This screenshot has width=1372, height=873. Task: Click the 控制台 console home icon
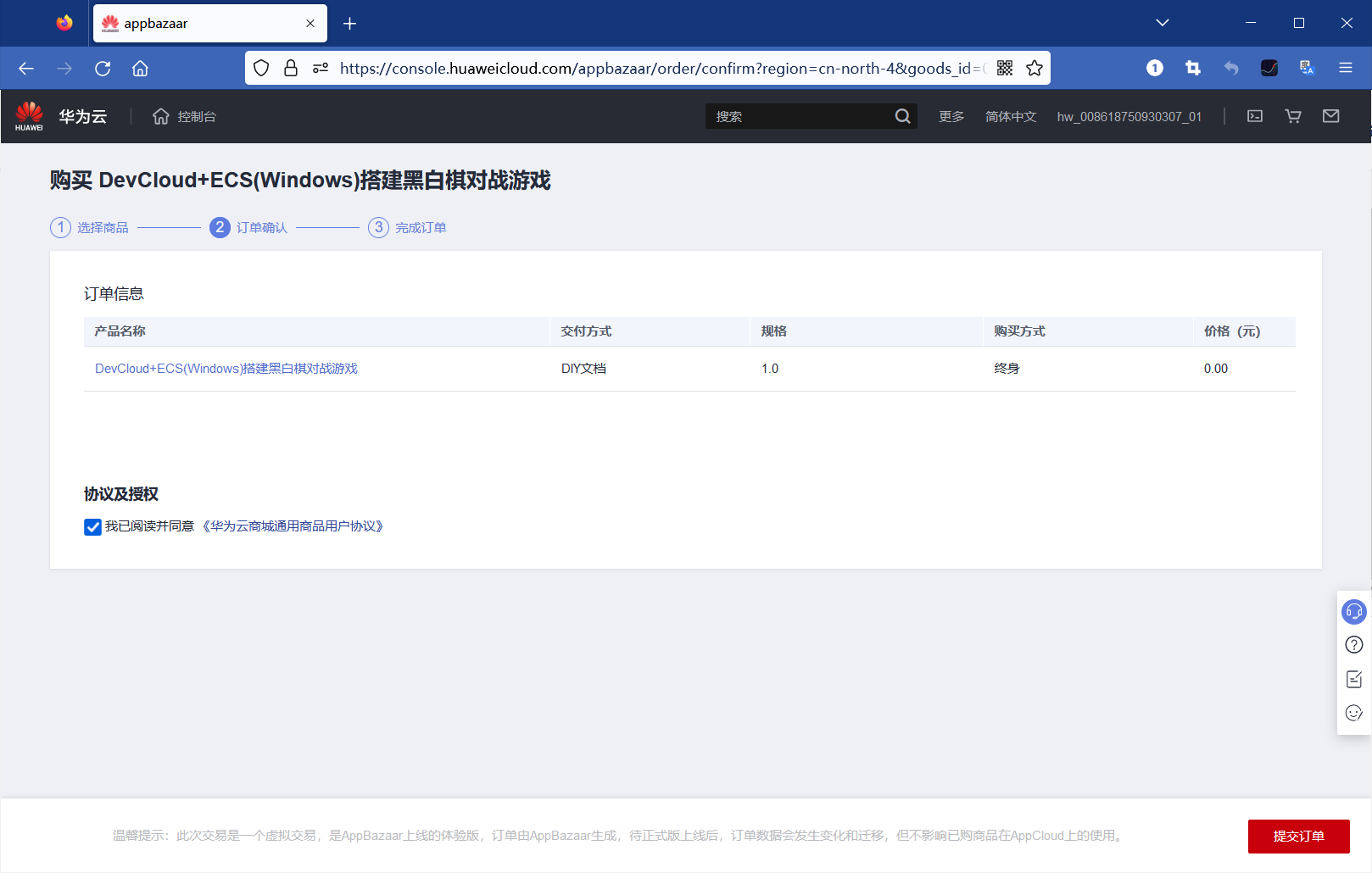[x=161, y=116]
